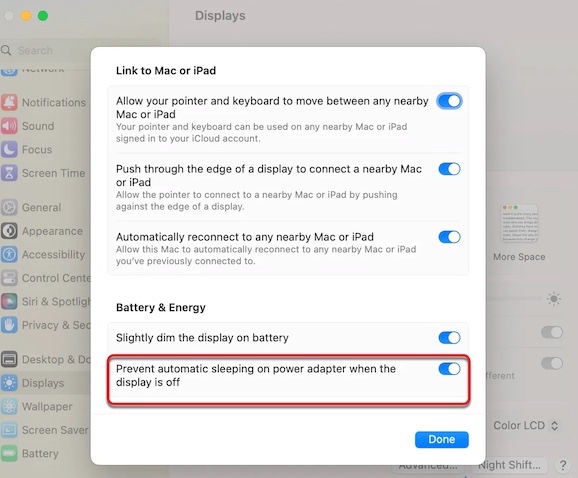
Task: Toggle Slightly dim the display on battery
Action: [x=449, y=338]
